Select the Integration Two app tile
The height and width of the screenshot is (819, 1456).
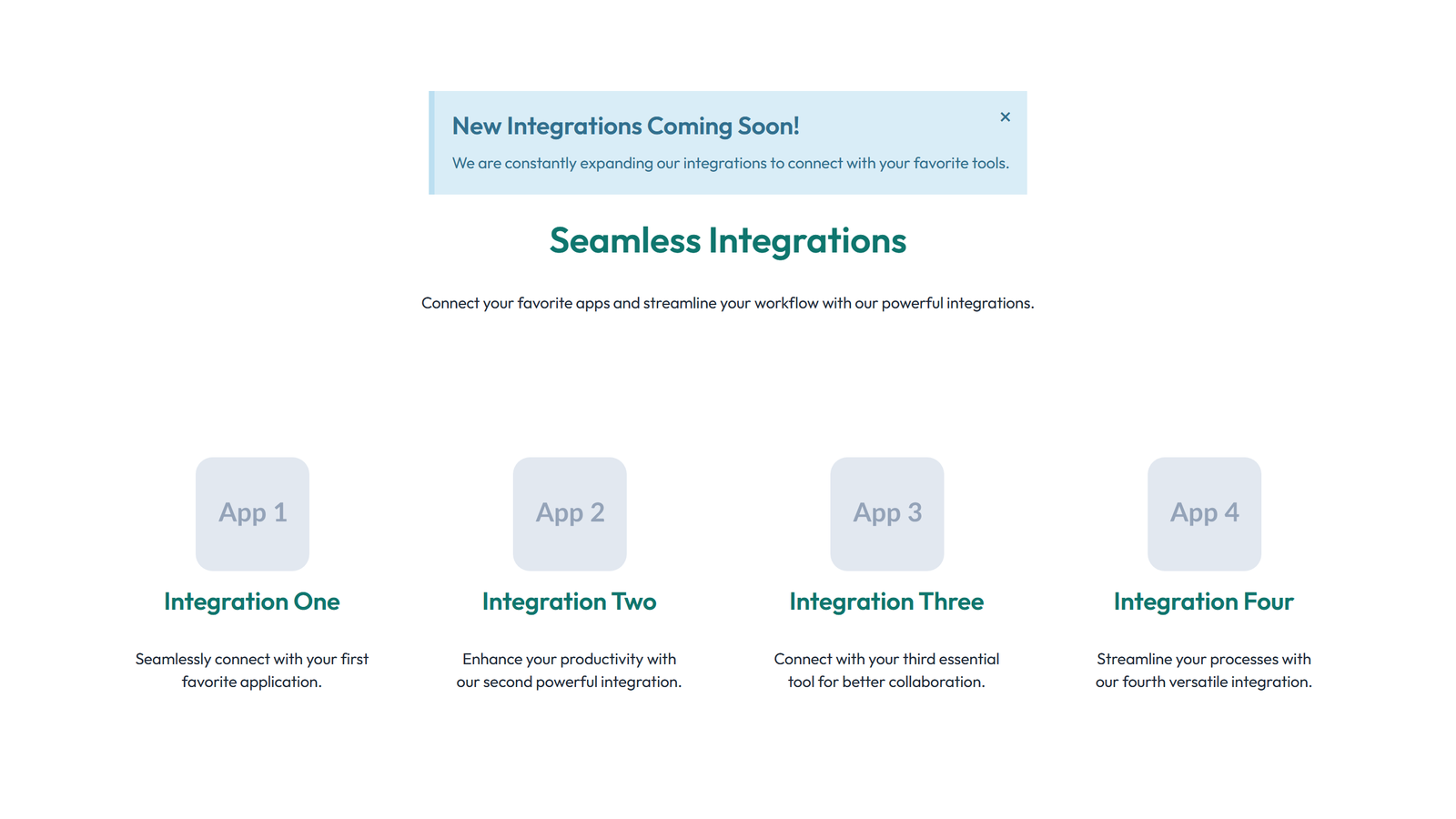[570, 514]
